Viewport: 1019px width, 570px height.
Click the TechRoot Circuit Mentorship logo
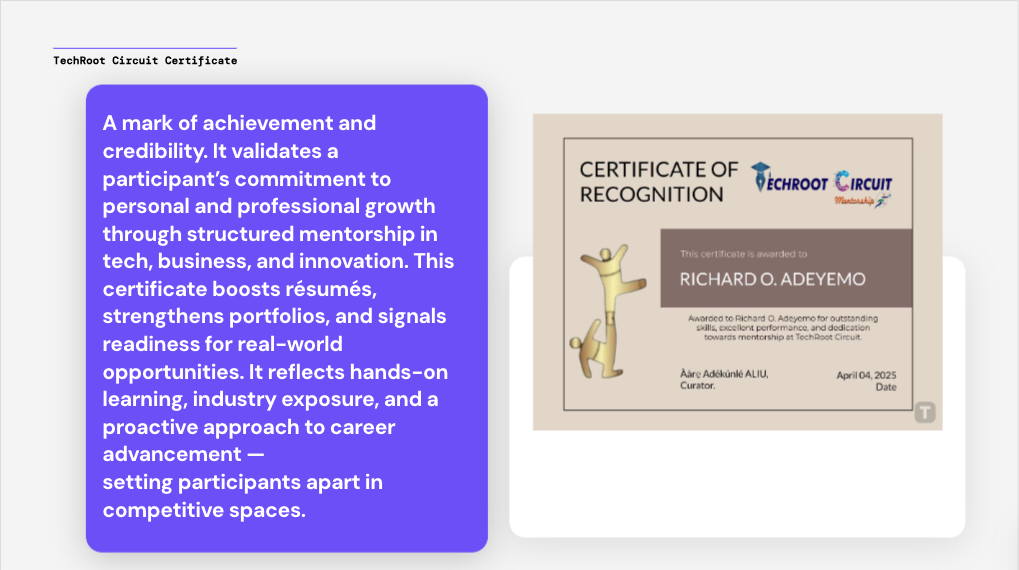[x=822, y=185]
